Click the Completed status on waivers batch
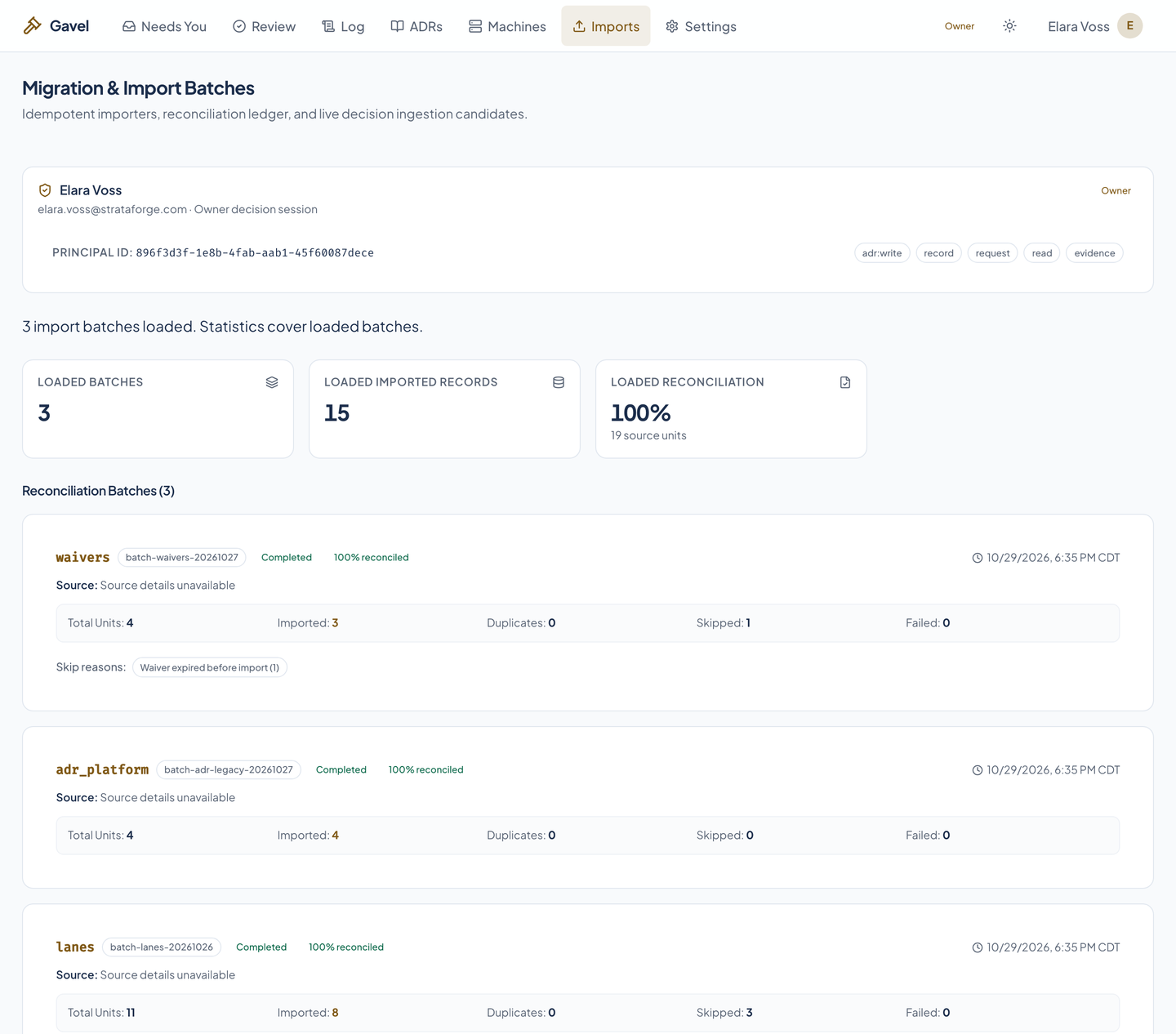This screenshot has width=1176, height=1034. tap(287, 558)
